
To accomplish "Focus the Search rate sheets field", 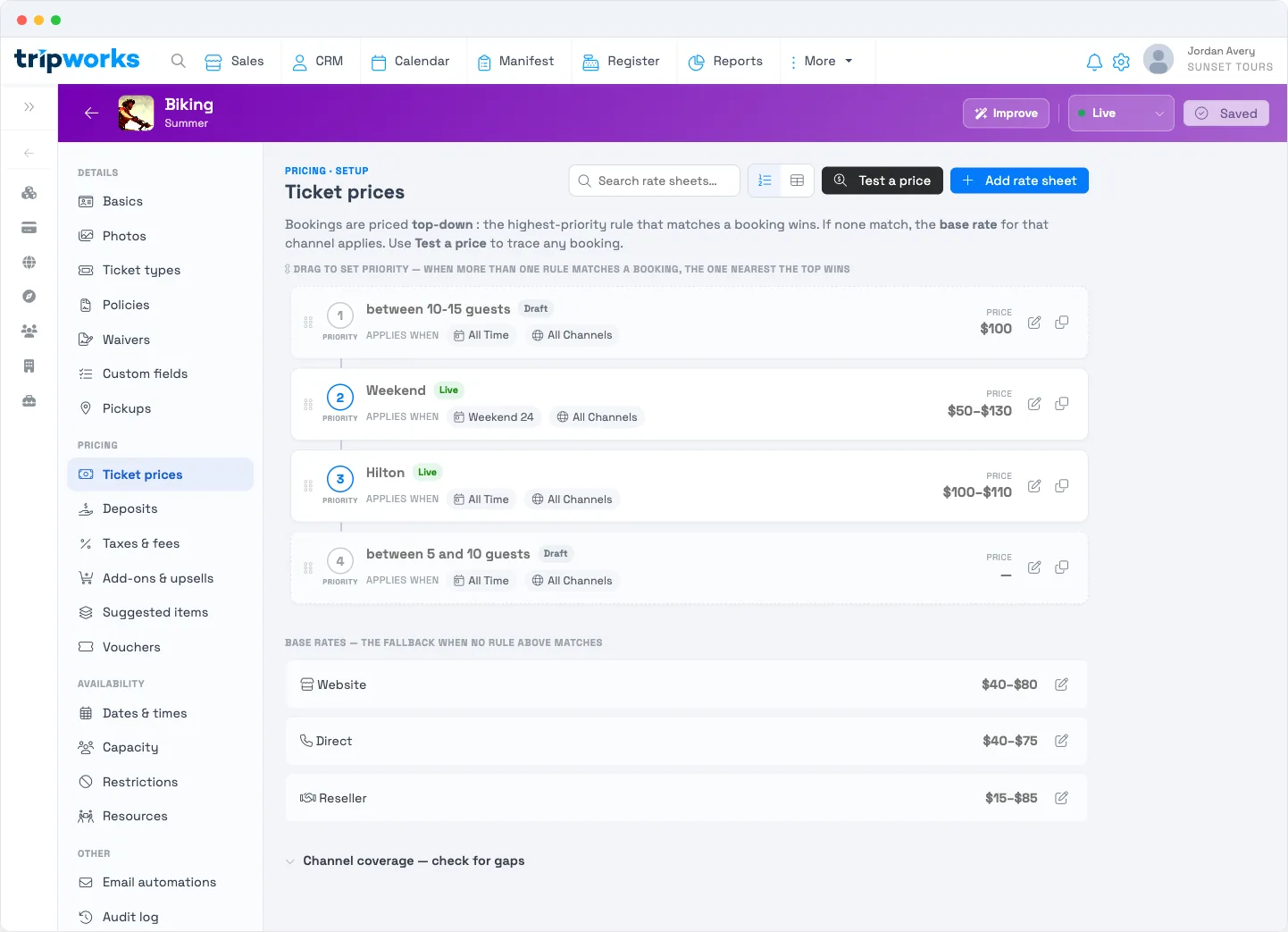I will click(x=654, y=181).
